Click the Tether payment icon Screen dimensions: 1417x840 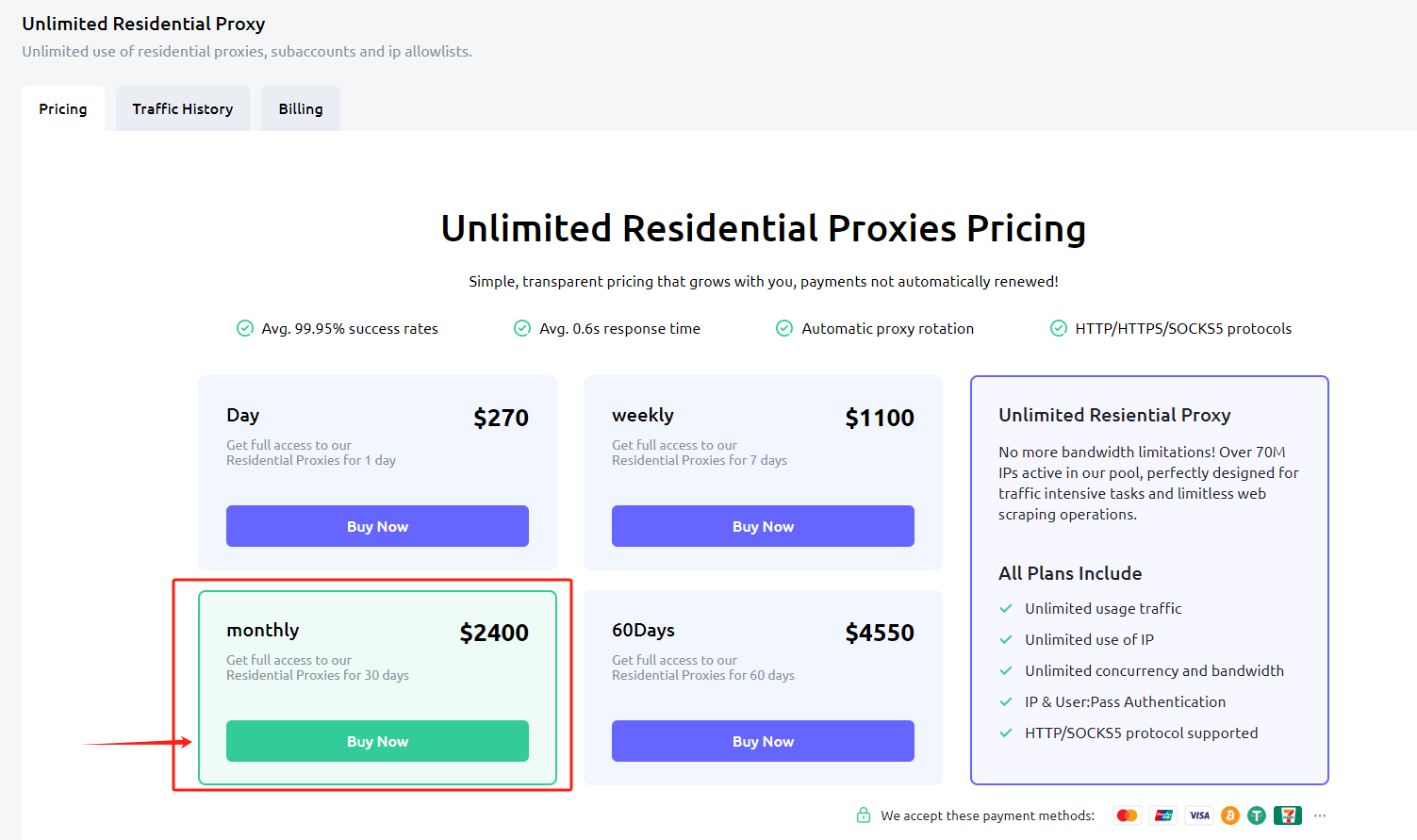coord(1257,815)
